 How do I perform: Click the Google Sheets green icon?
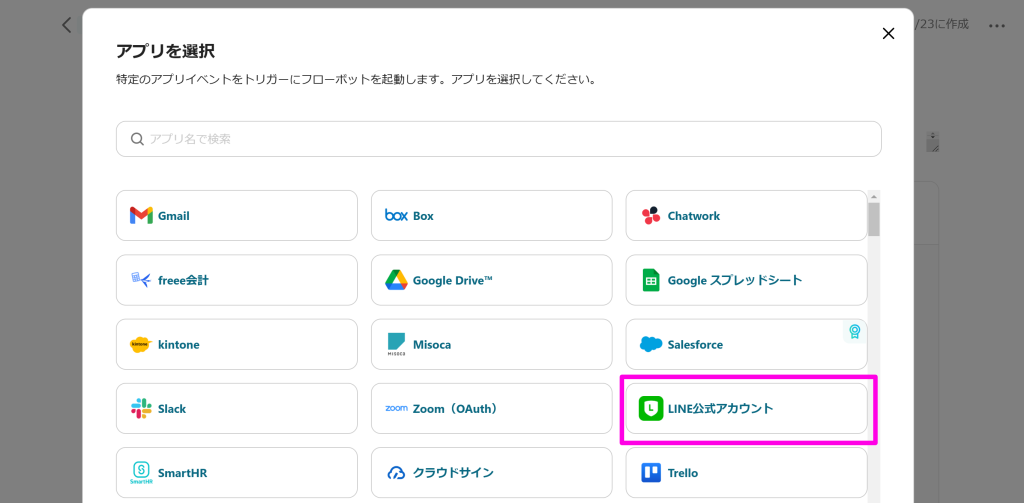tap(650, 280)
